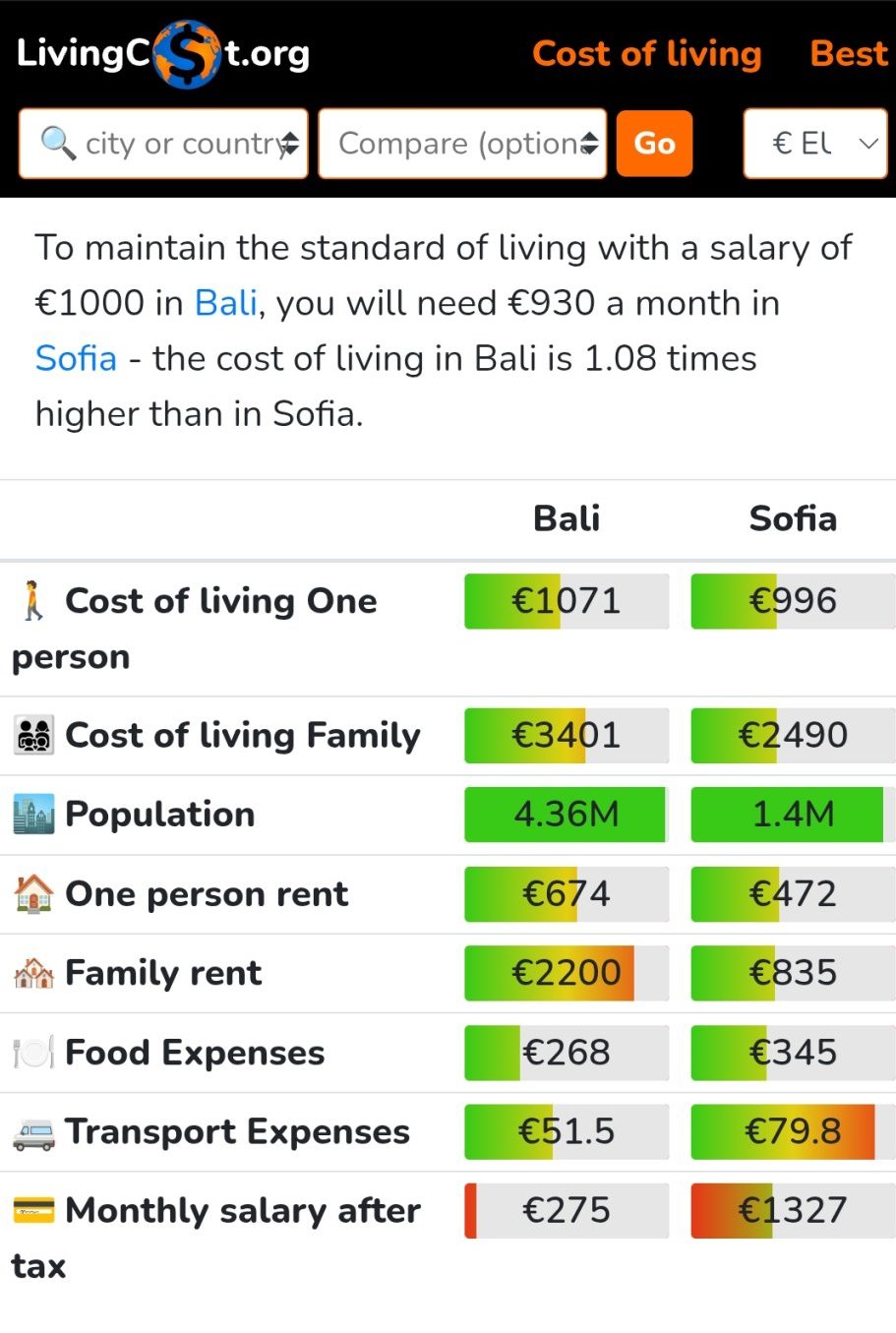The height and width of the screenshot is (1333, 896).
Task: Click the family icon beside Cost of living Family
Action: point(33,736)
